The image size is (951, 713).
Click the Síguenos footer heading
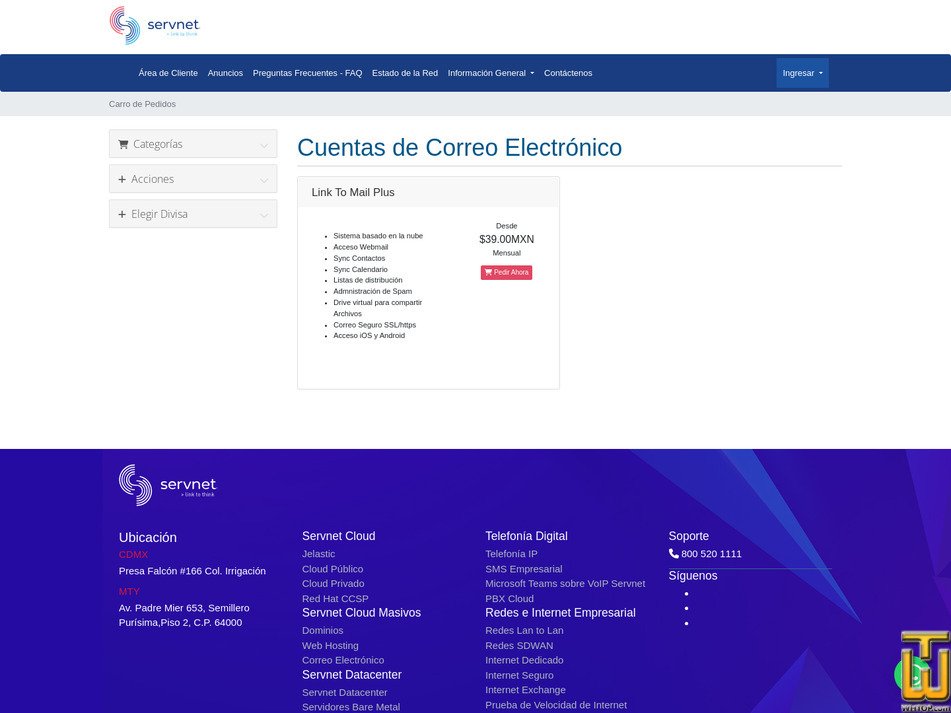tap(693, 576)
